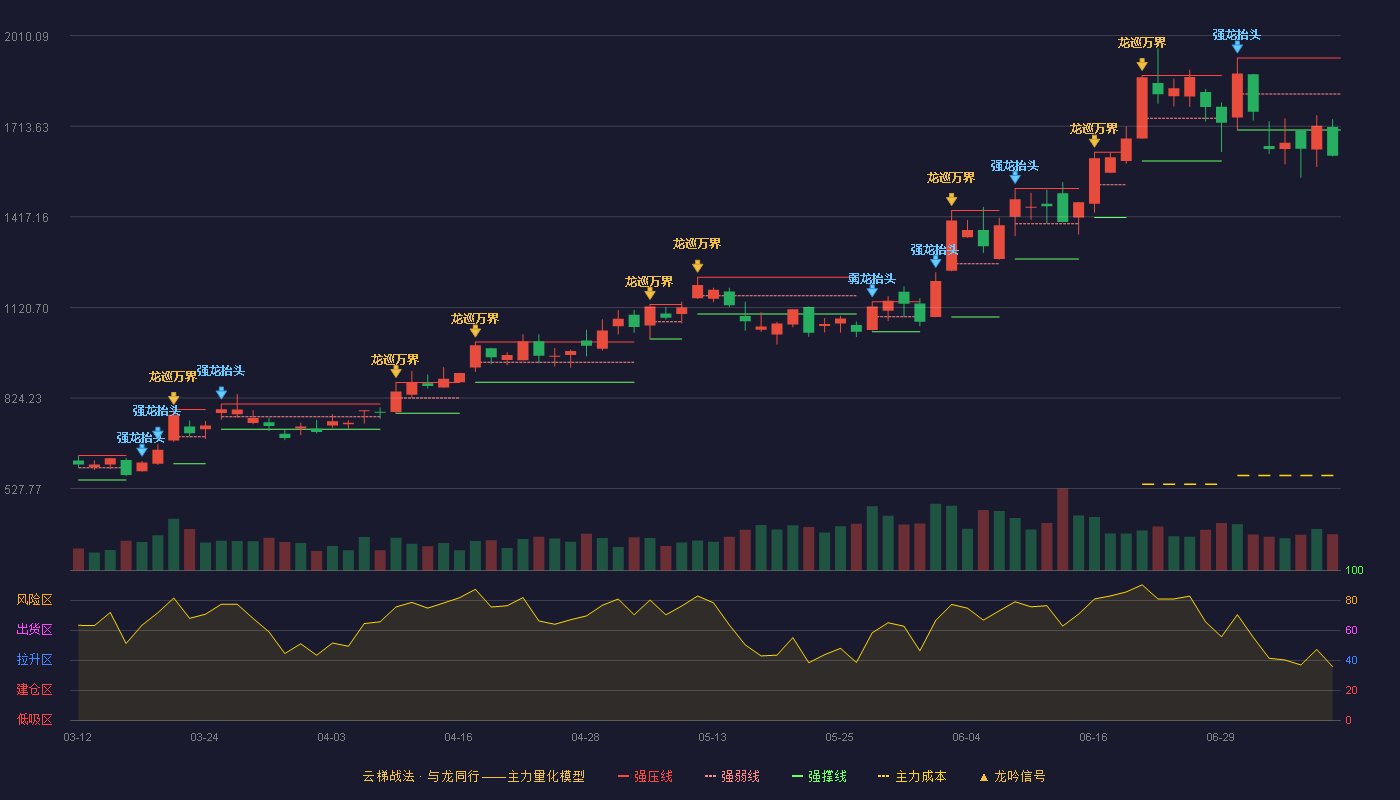The image size is (1400, 800).
Task: Click the 出货区 zone label
Action: tap(34, 630)
